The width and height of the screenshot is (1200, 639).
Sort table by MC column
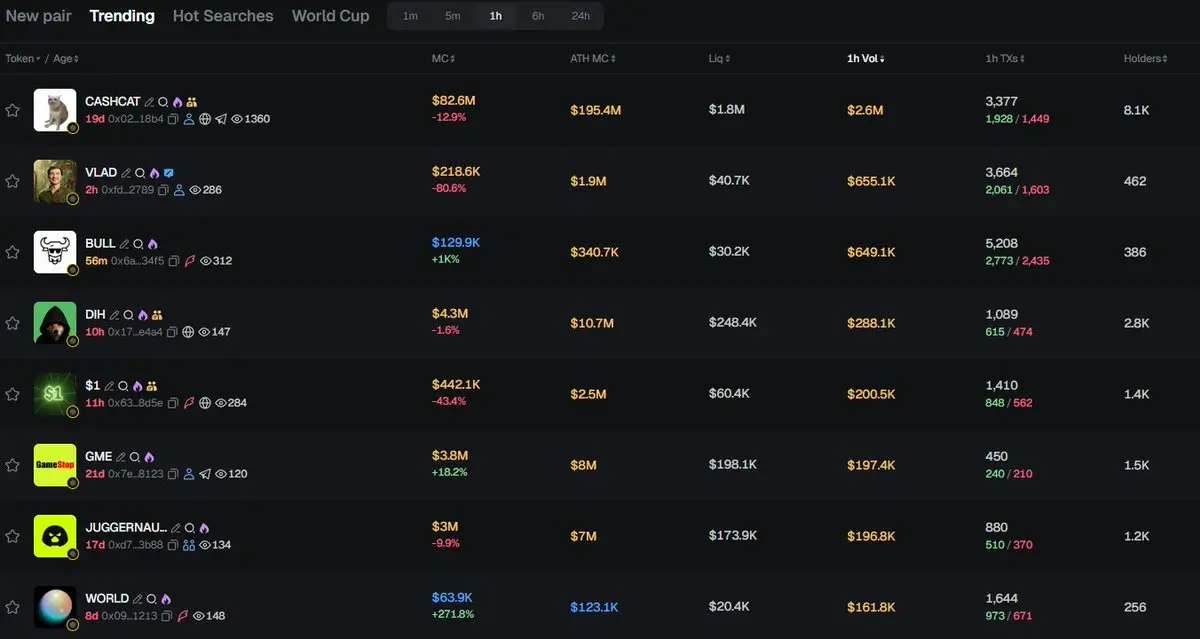click(x=443, y=59)
